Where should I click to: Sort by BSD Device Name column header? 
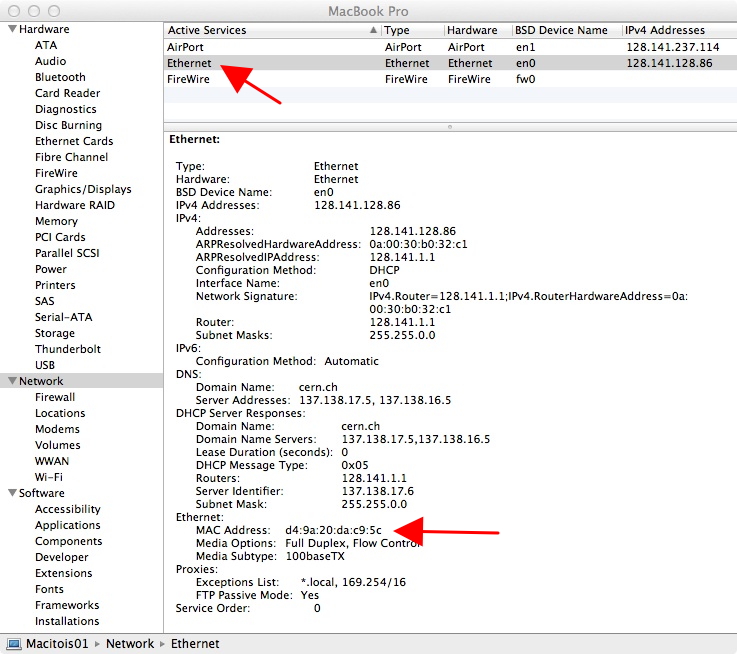(567, 30)
